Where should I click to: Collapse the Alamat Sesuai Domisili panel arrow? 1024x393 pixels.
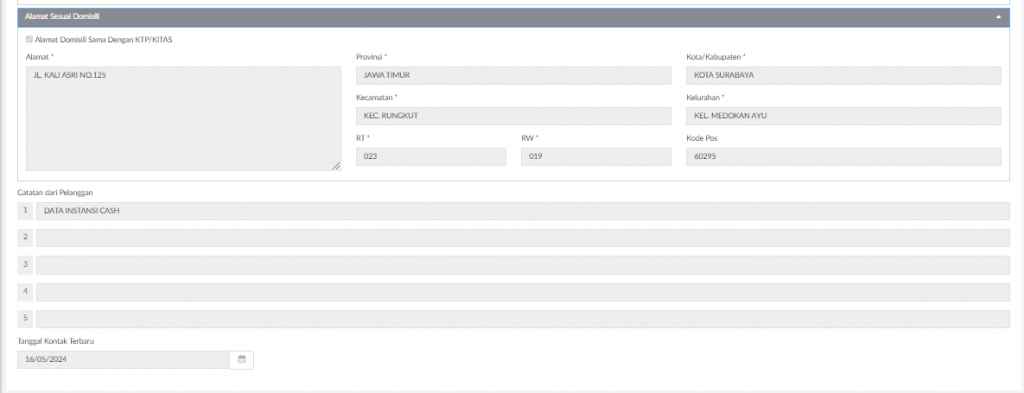point(998,17)
